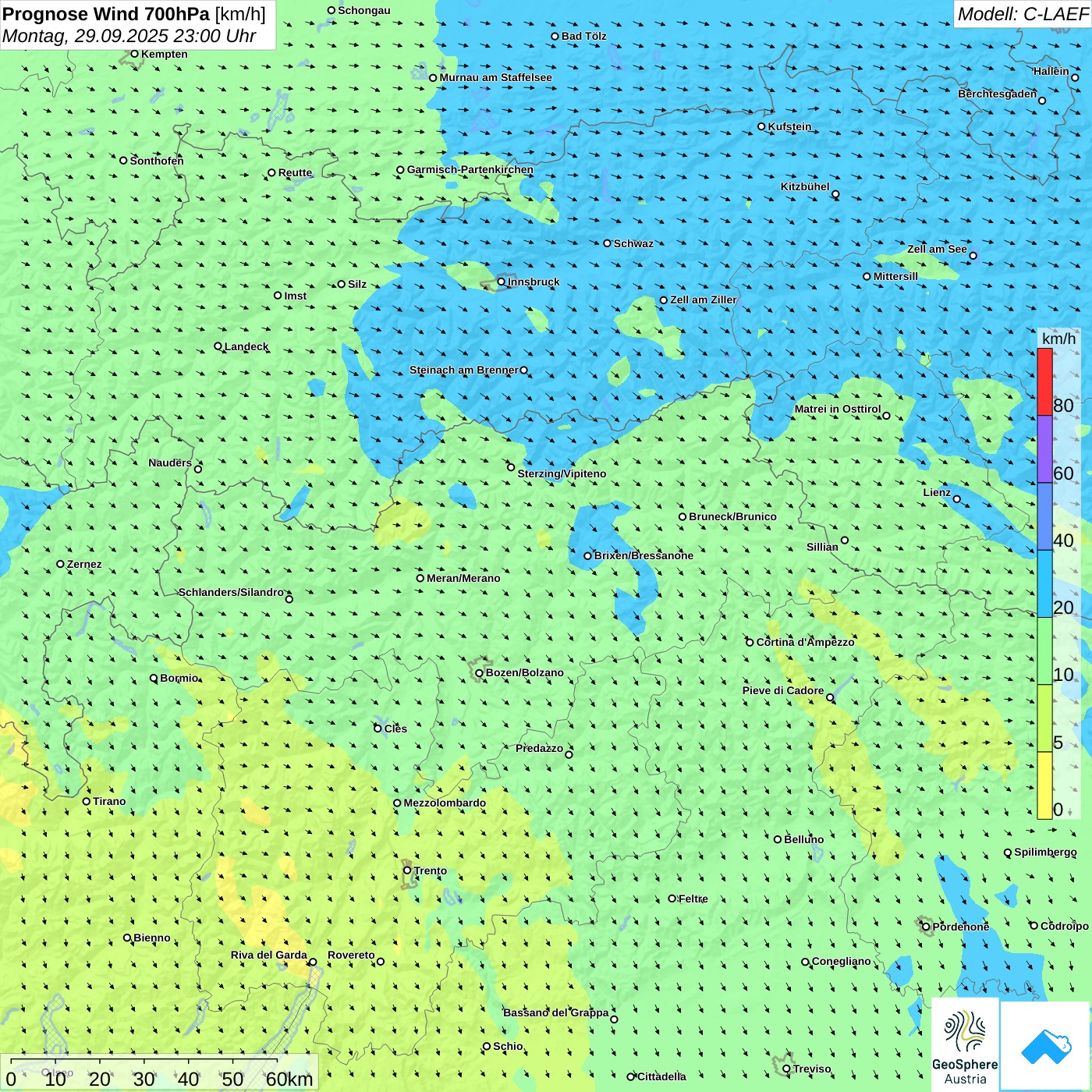1092x1092 pixels.
Task: Click the Reutte label
Action: pyautogui.click(x=295, y=172)
